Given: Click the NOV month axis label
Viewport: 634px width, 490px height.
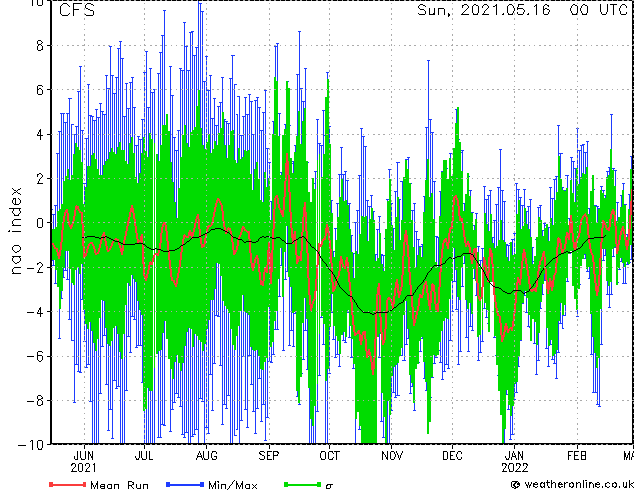Looking at the screenshot, I should point(391,456).
